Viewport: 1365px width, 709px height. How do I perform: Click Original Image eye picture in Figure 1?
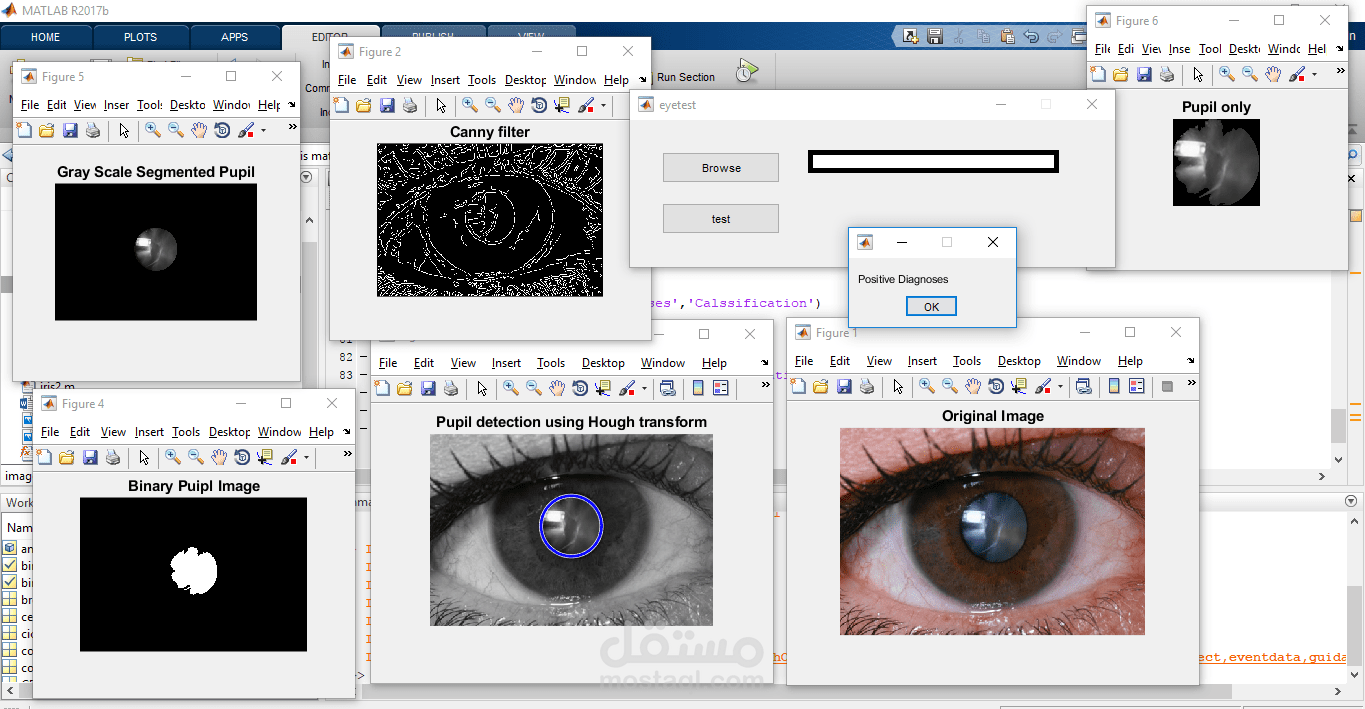(x=992, y=531)
